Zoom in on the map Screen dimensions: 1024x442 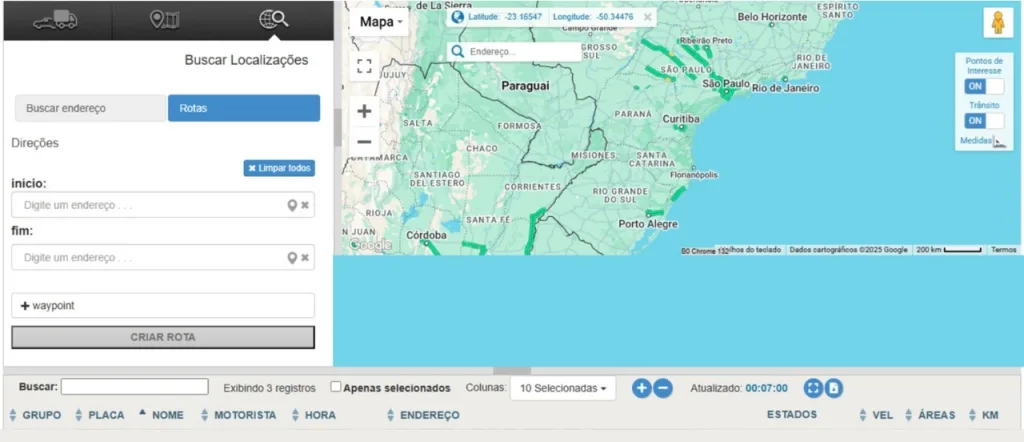(x=364, y=111)
